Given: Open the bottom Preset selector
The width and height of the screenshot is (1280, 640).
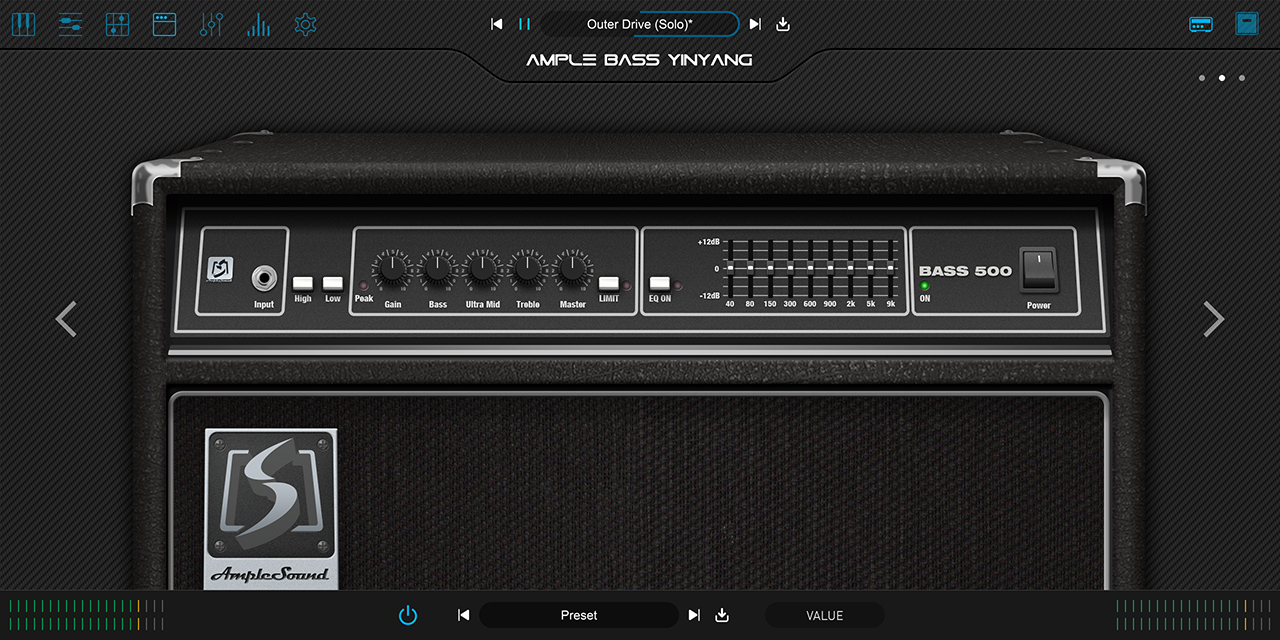Looking at the screenshot, I should (x=579, y=615).
